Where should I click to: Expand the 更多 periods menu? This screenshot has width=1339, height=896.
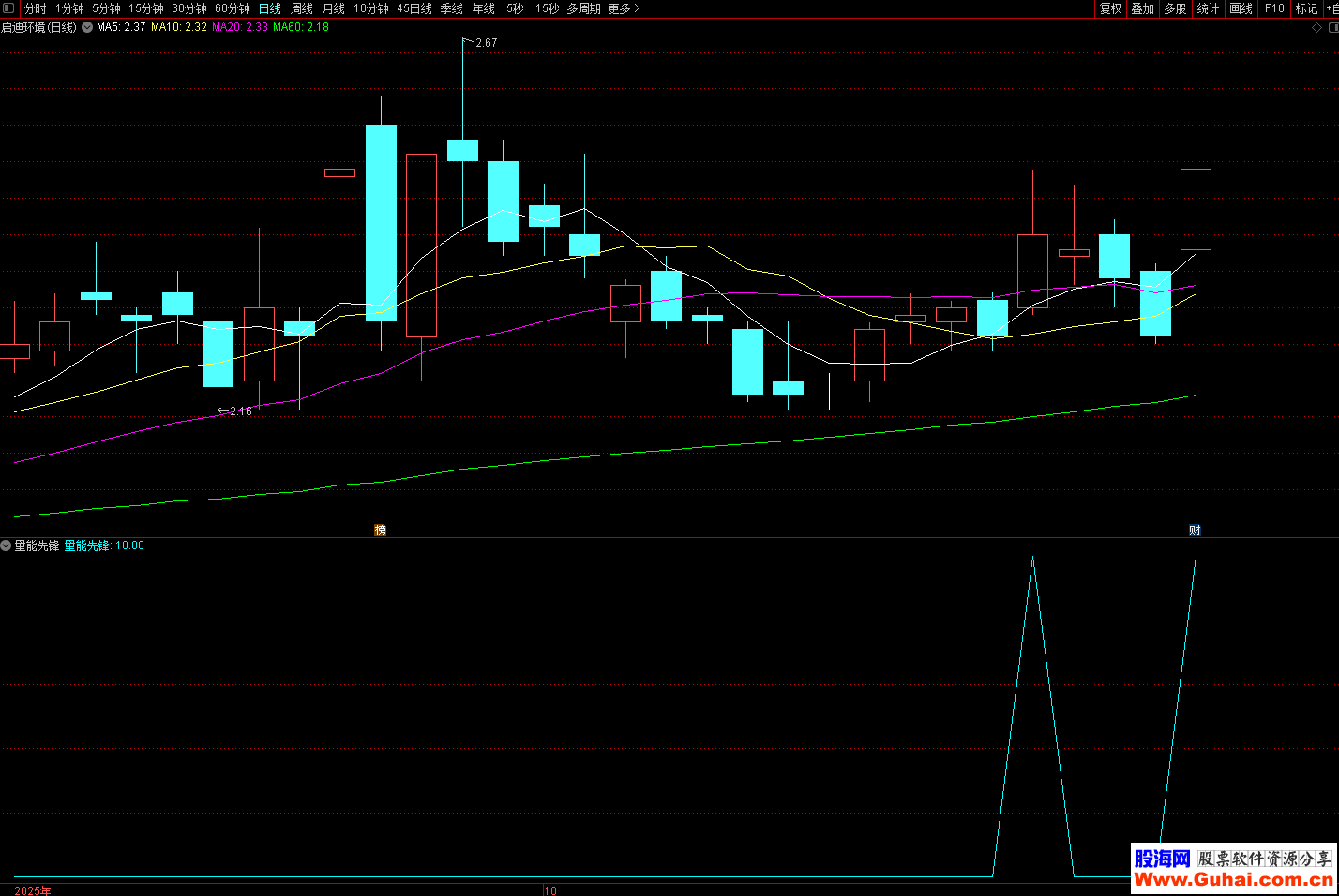[624, 8]
